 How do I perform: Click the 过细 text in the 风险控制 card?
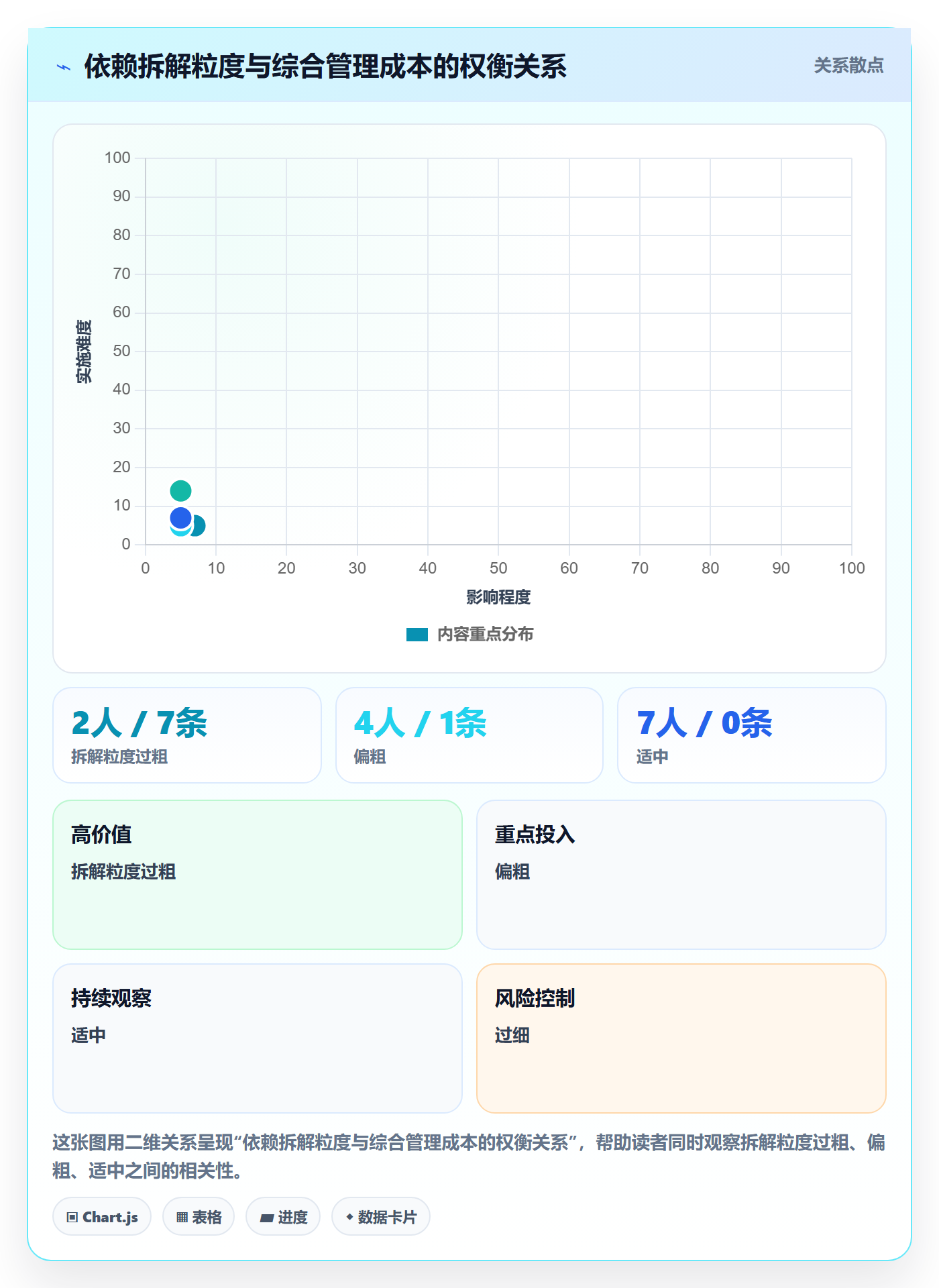(x=512, y=1035)
